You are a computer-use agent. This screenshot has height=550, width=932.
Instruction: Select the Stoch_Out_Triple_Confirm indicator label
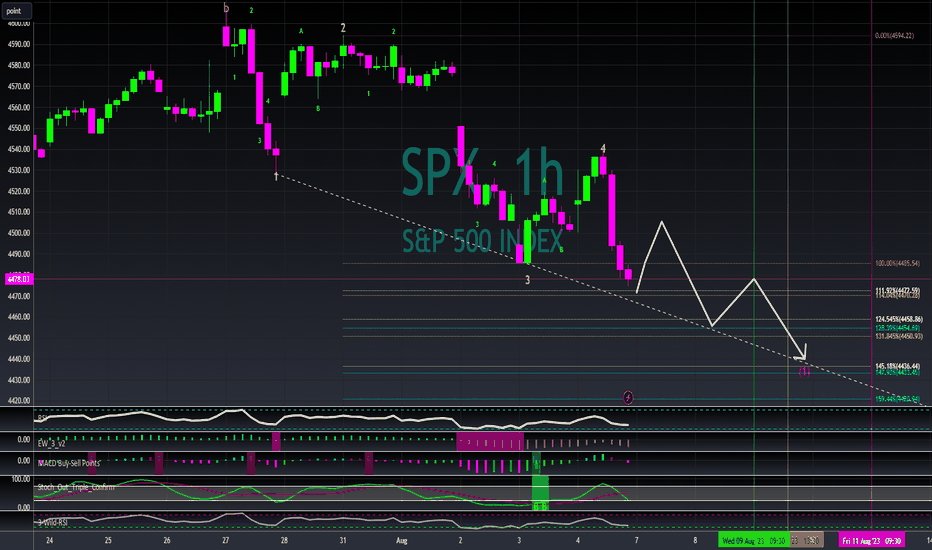click(76, 487)
